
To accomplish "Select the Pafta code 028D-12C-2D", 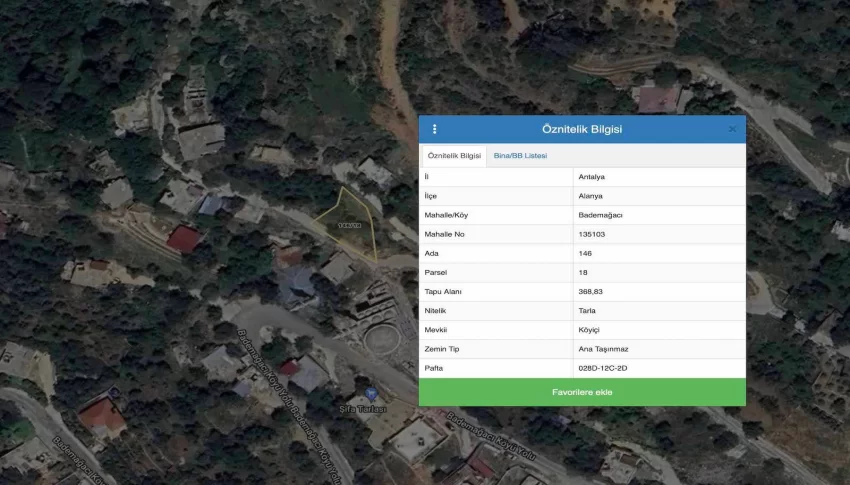I will pos(603,368).
